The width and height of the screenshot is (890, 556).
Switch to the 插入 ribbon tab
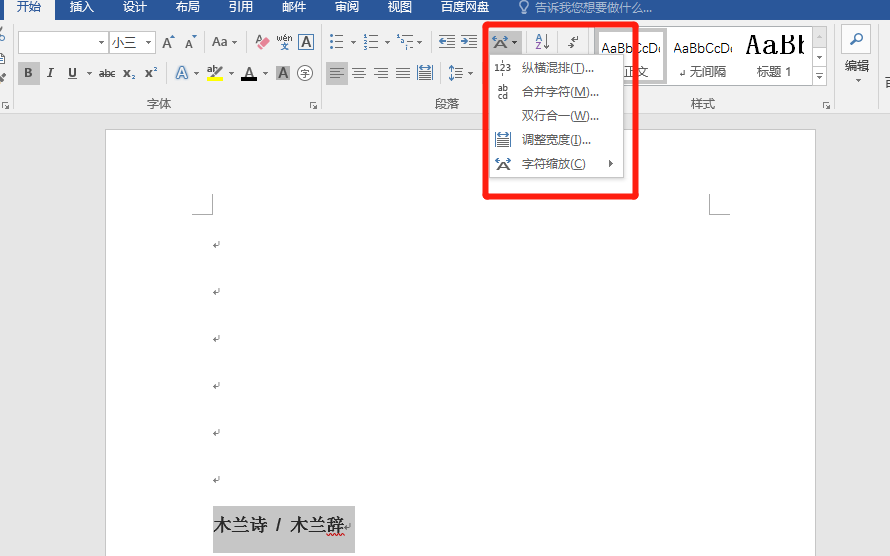point(81,7)
